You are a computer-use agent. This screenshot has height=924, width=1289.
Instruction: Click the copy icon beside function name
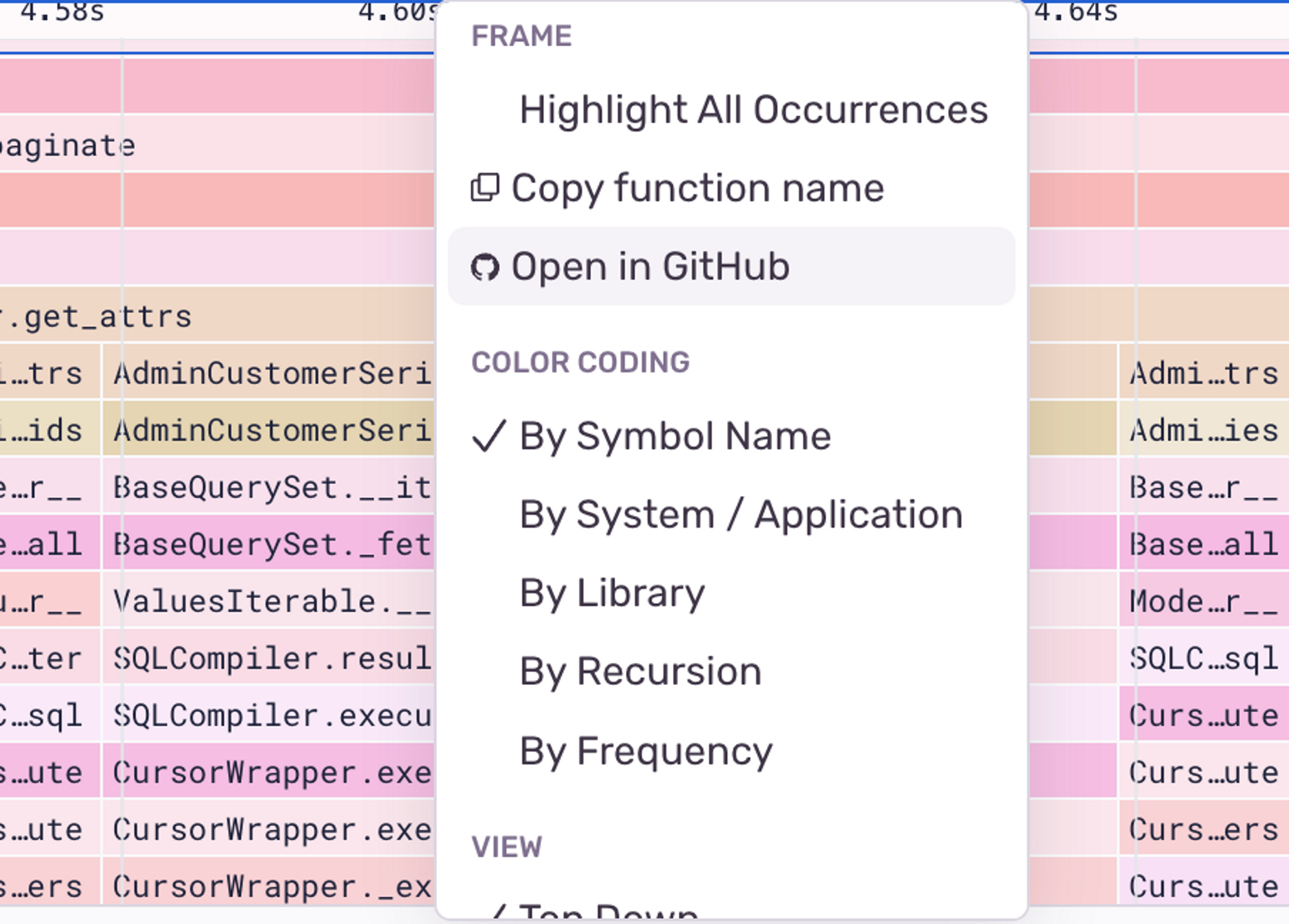click(485, 188)
